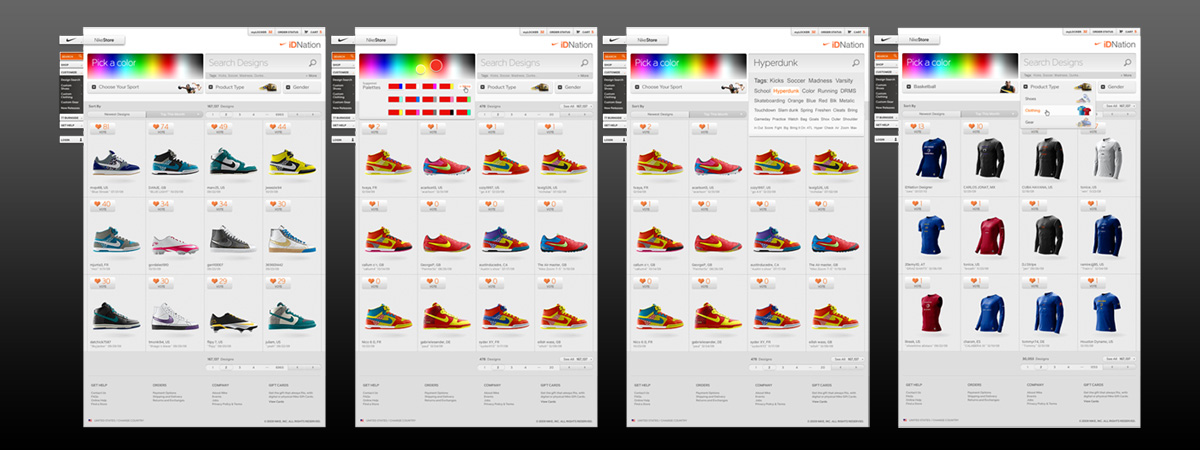Click the sneaker icon beside Shoes in the dropdown
The width and height of the screenshot is (1200, 450).
pos(1083,99)
